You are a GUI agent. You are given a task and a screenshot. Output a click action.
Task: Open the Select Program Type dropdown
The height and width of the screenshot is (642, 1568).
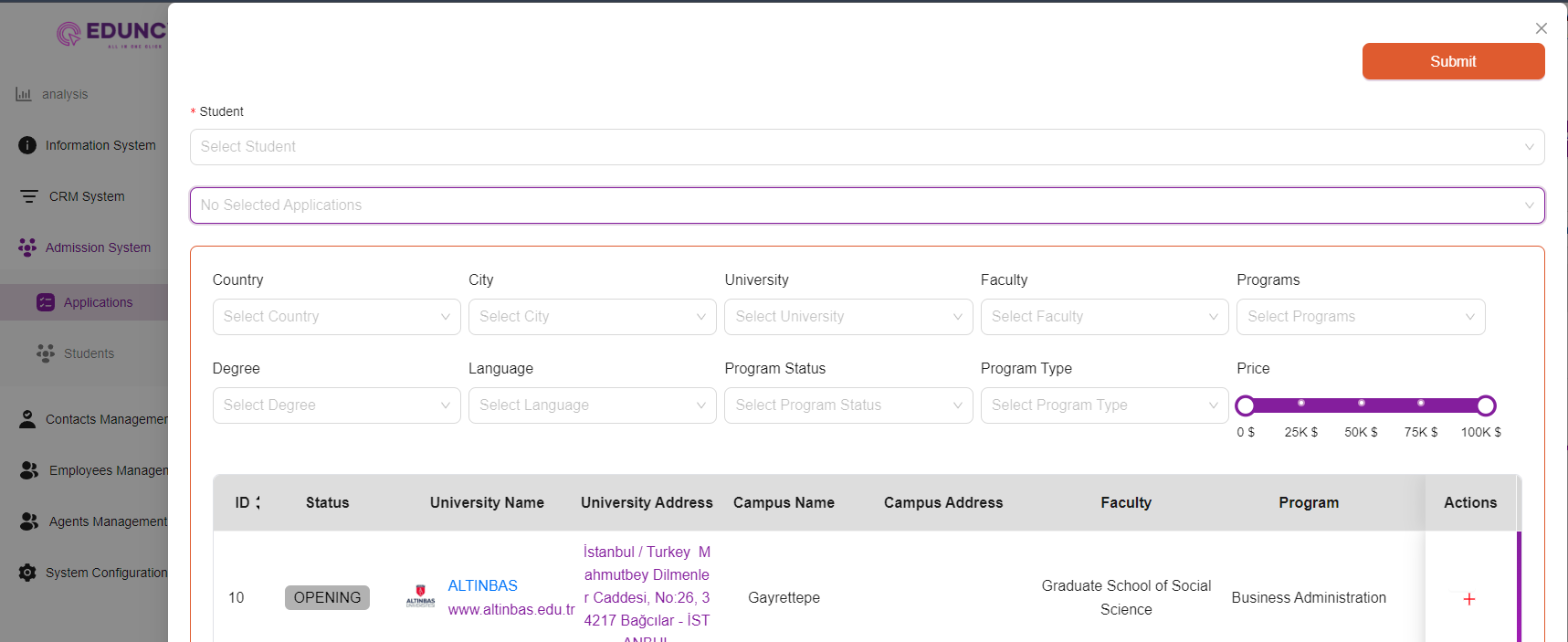(x=1103, y=405)
